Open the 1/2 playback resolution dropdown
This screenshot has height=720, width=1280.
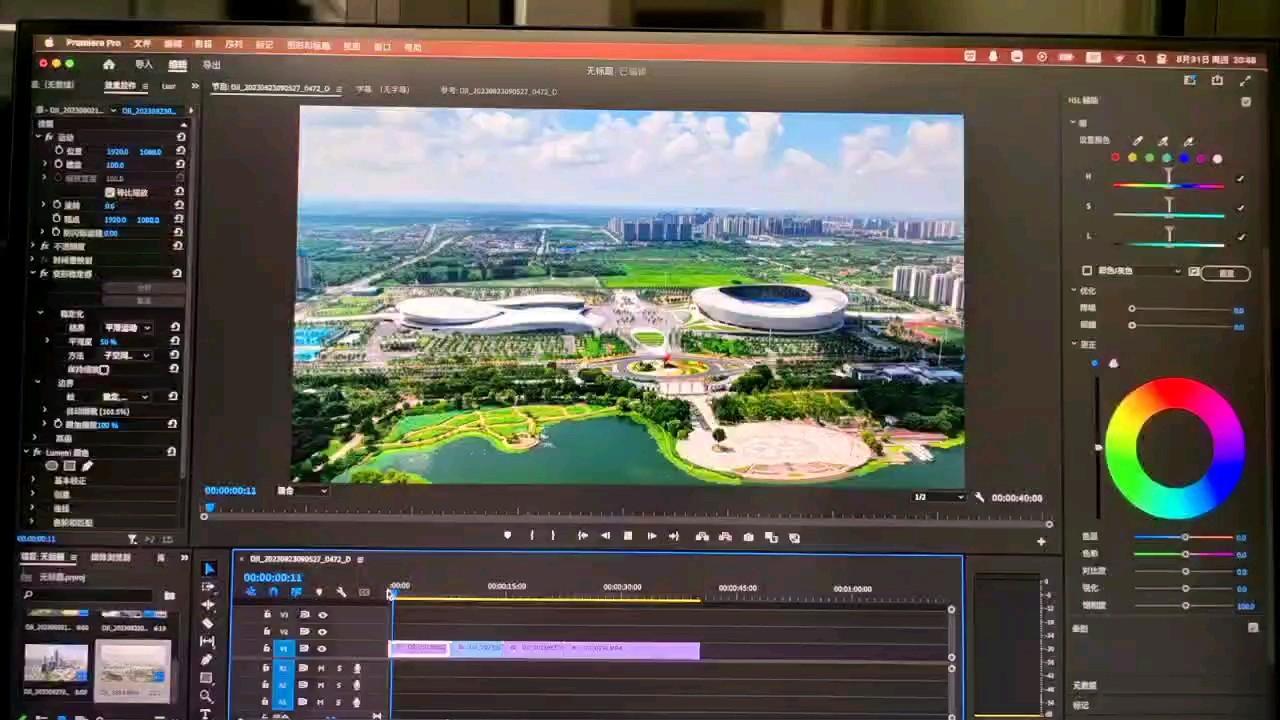point(940,497)
